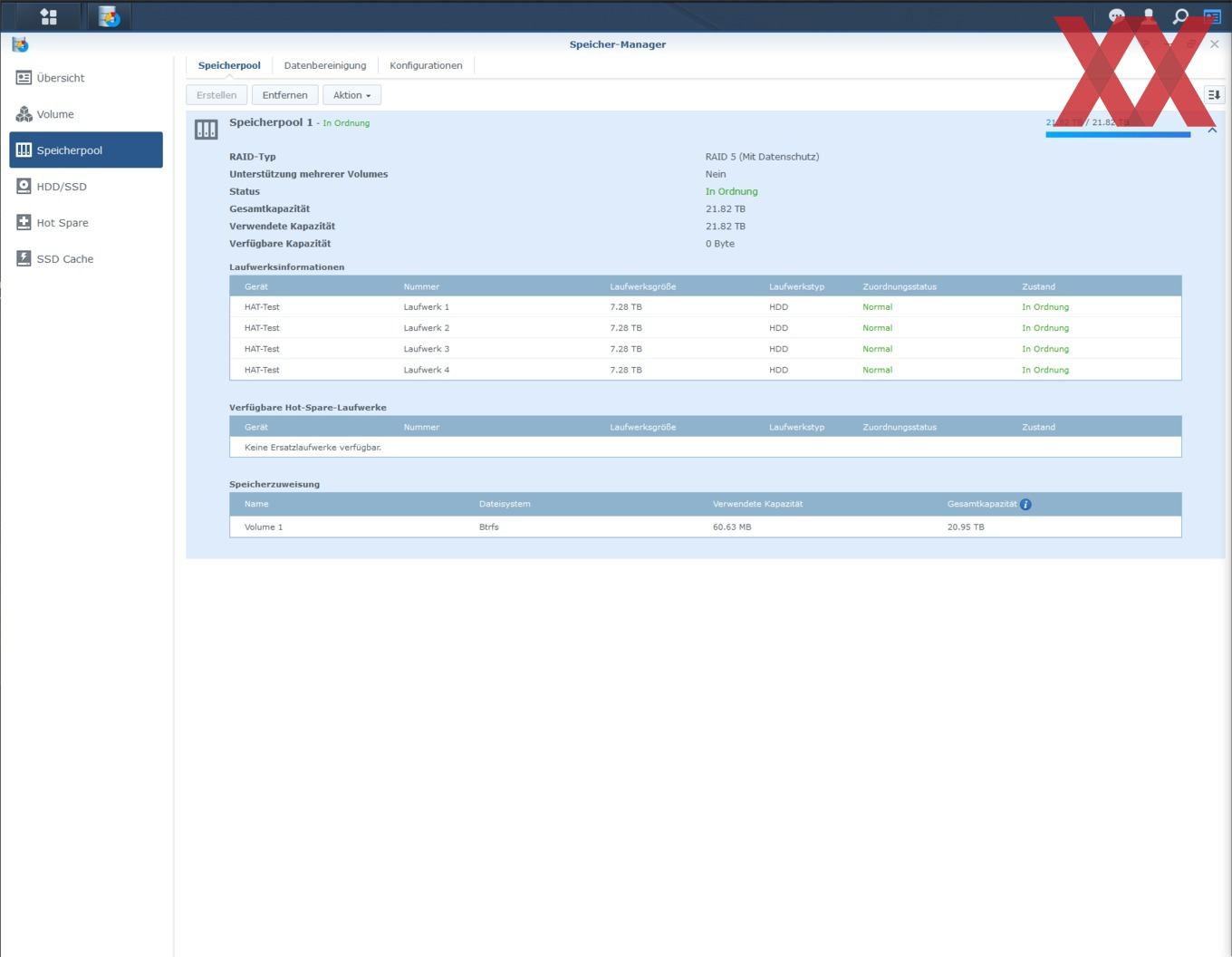Click the 60.63 MB used capacity value
Image resolution: width=1232 pixels, height=957 pixels.
(x=732, y=527)
